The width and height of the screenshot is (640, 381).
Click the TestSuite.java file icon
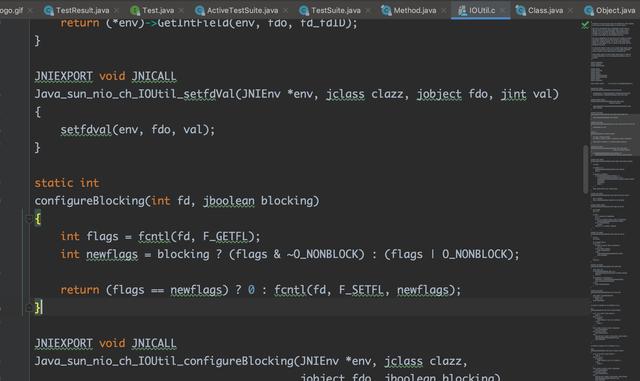pos(304,11)
